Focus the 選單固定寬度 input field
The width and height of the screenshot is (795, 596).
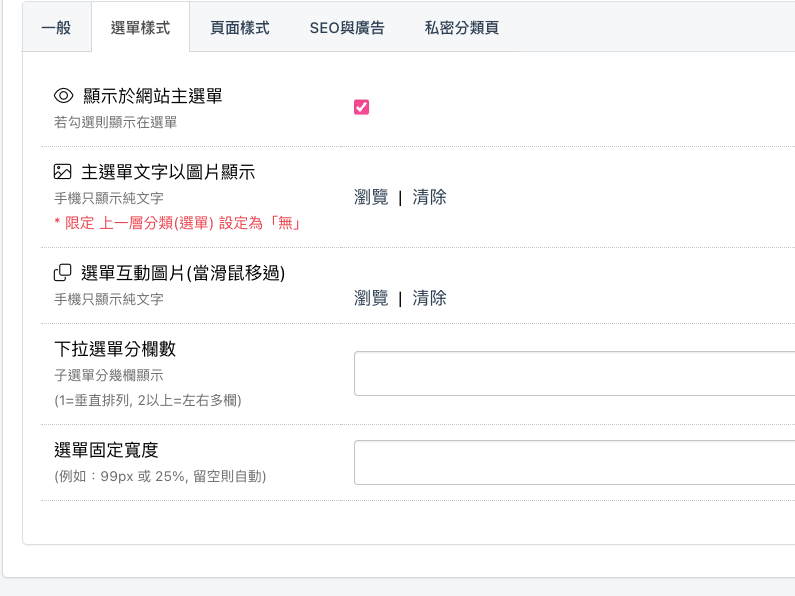pos(574,463)
